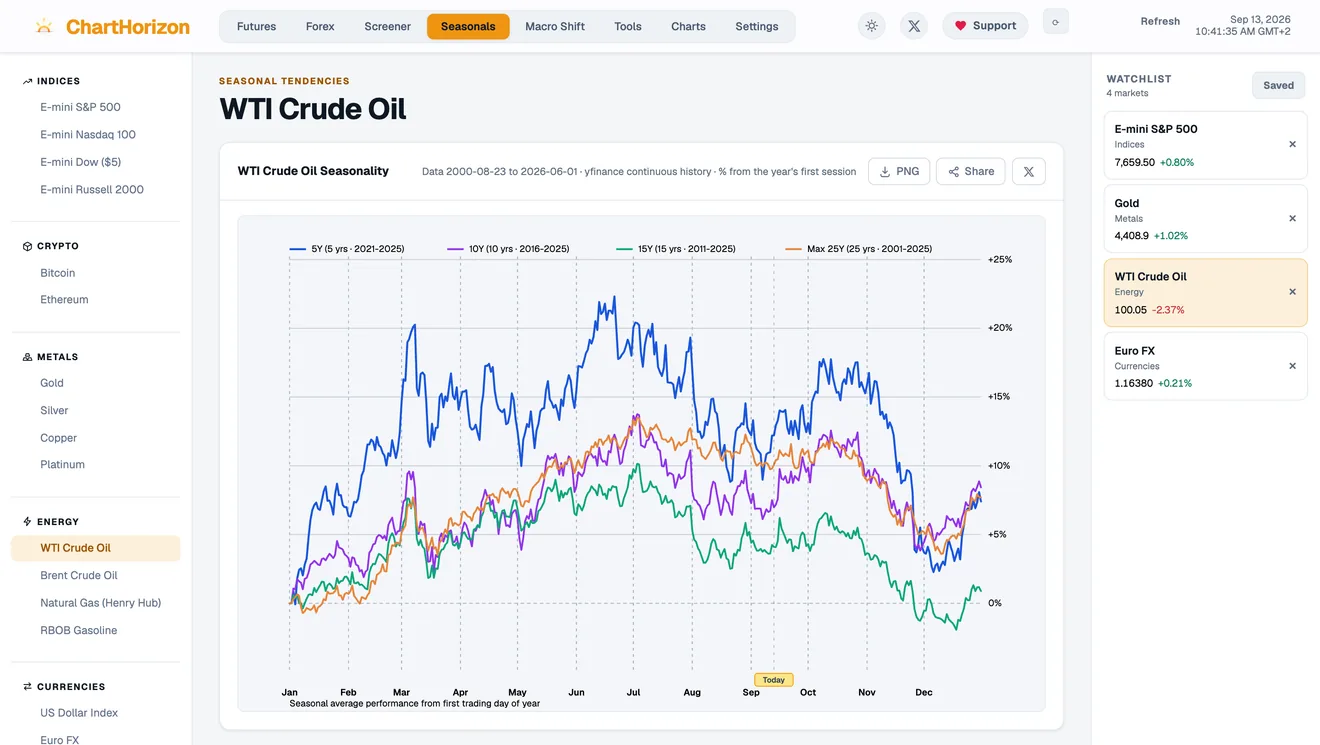The image size is (1320, 745).
Task: Remove E-mini S&P 500 from the watchlist
Action: 1292,144
